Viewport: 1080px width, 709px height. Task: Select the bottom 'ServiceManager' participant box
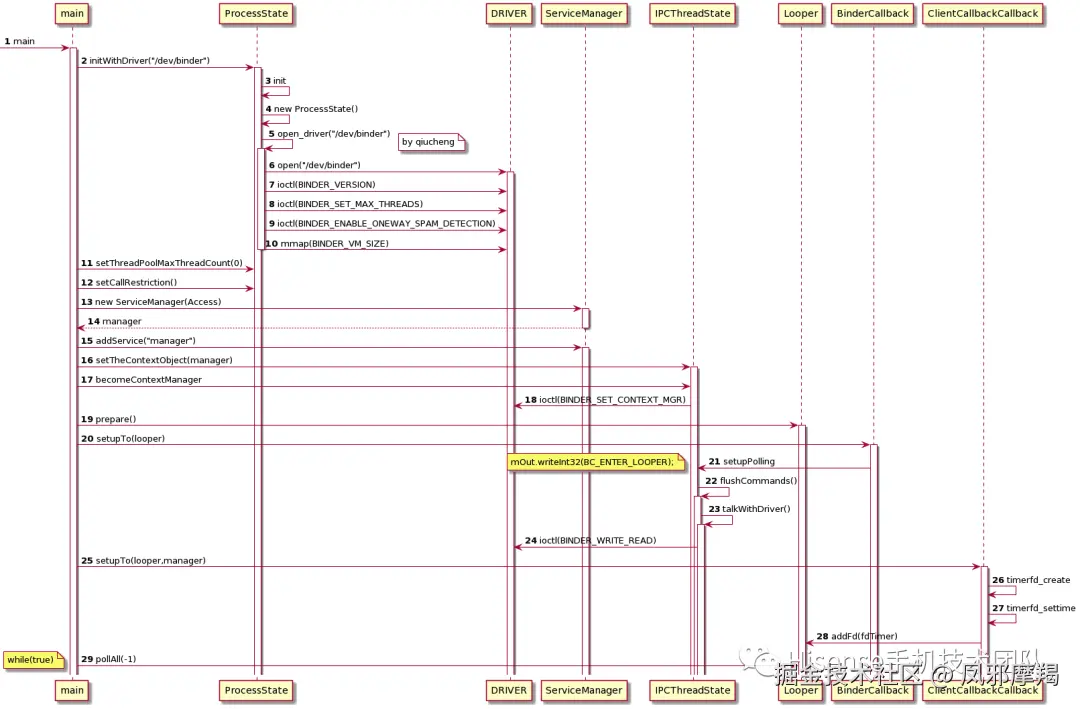[x=584, y=690]
